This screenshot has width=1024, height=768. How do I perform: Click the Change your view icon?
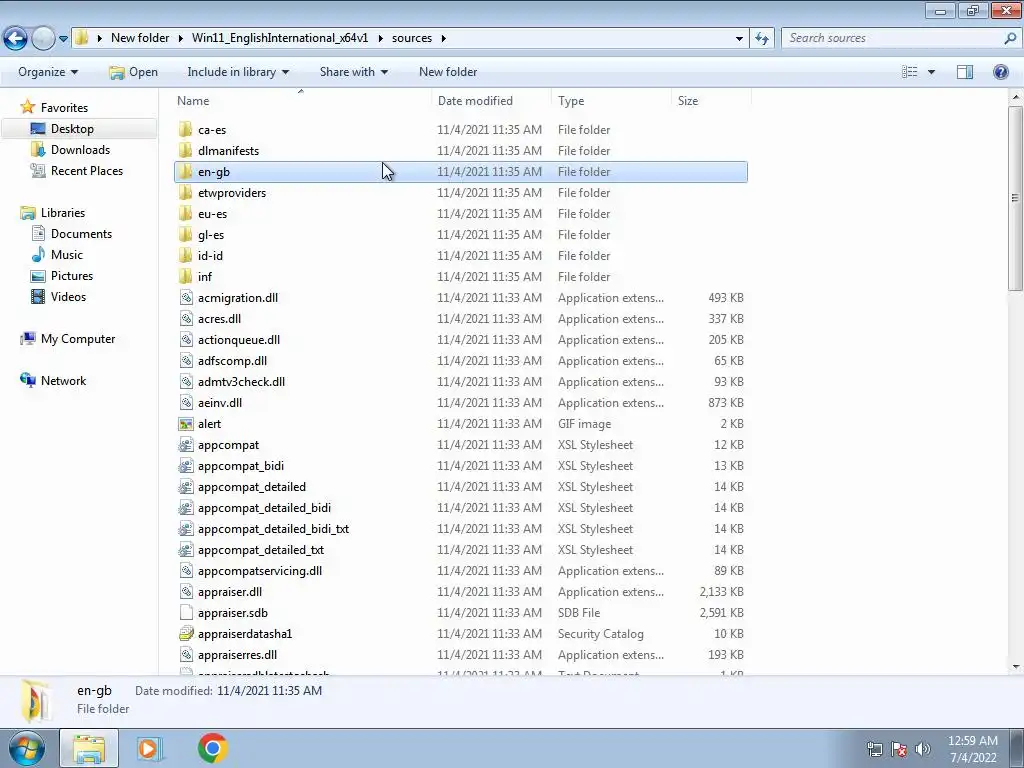coord(910,72)
